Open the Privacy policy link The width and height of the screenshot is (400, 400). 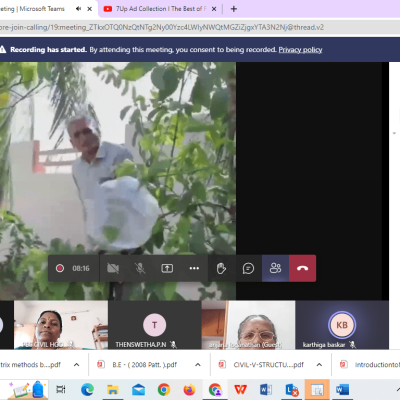300,50
